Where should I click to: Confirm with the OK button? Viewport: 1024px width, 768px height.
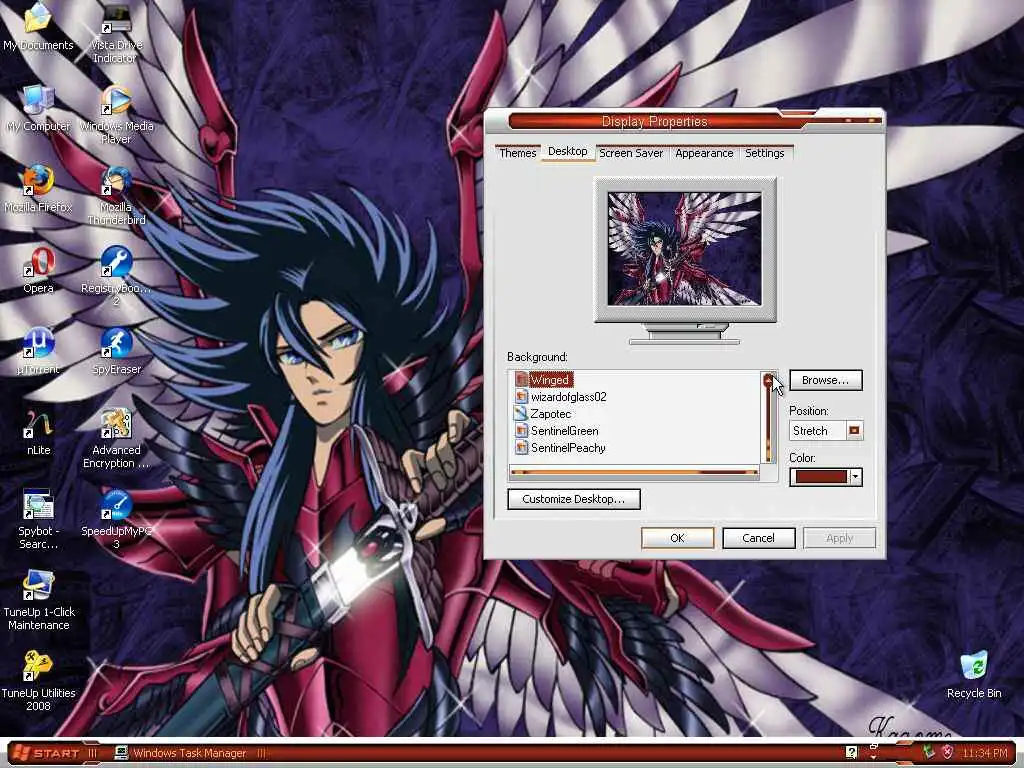(677, 538)
